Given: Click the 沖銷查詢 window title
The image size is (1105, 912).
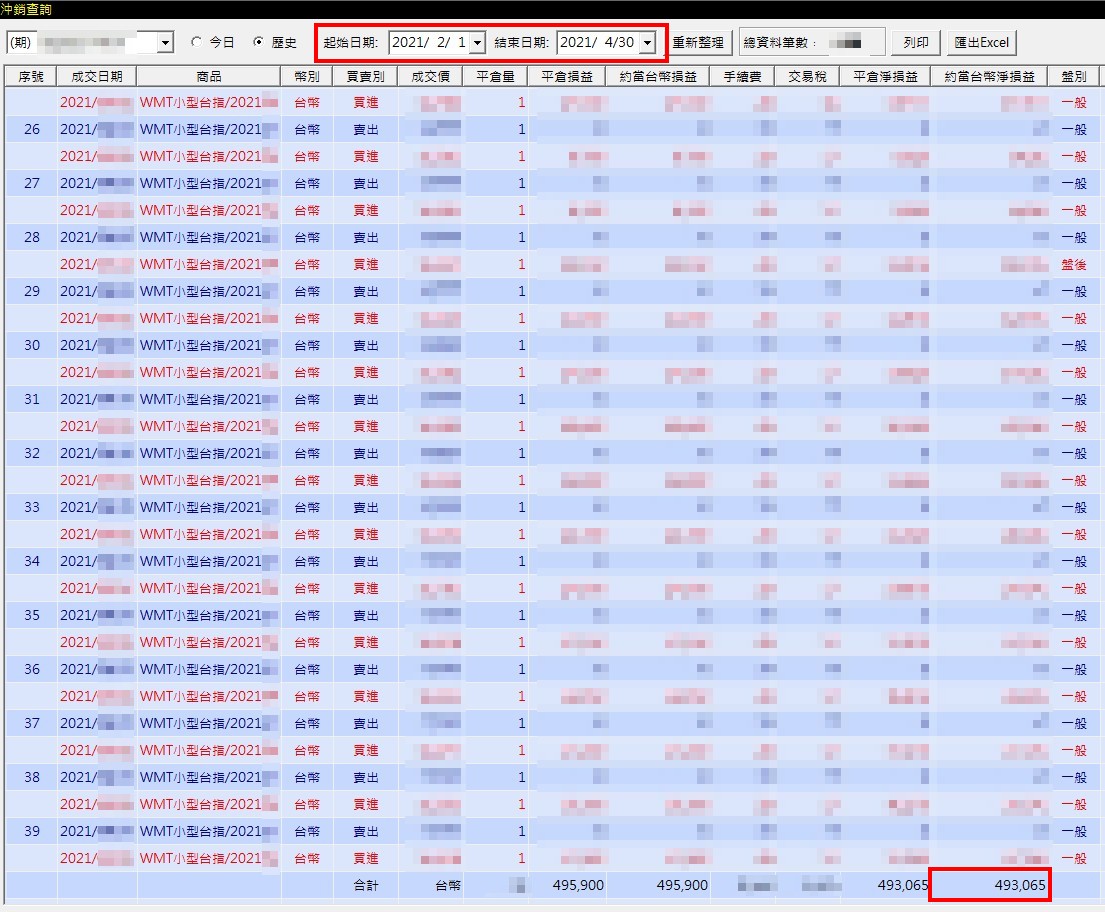Looking at the screenshot, I should tap(26, 9).
